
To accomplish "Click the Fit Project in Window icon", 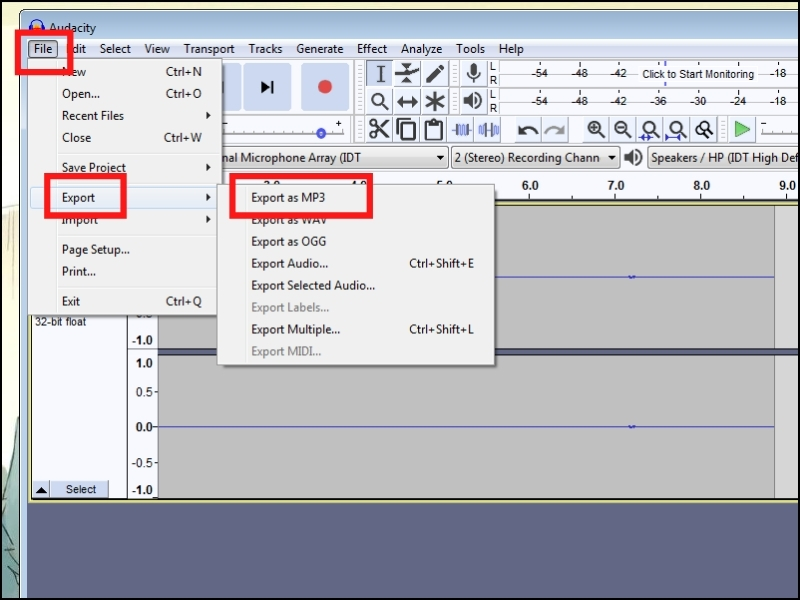I will (676, 130).
